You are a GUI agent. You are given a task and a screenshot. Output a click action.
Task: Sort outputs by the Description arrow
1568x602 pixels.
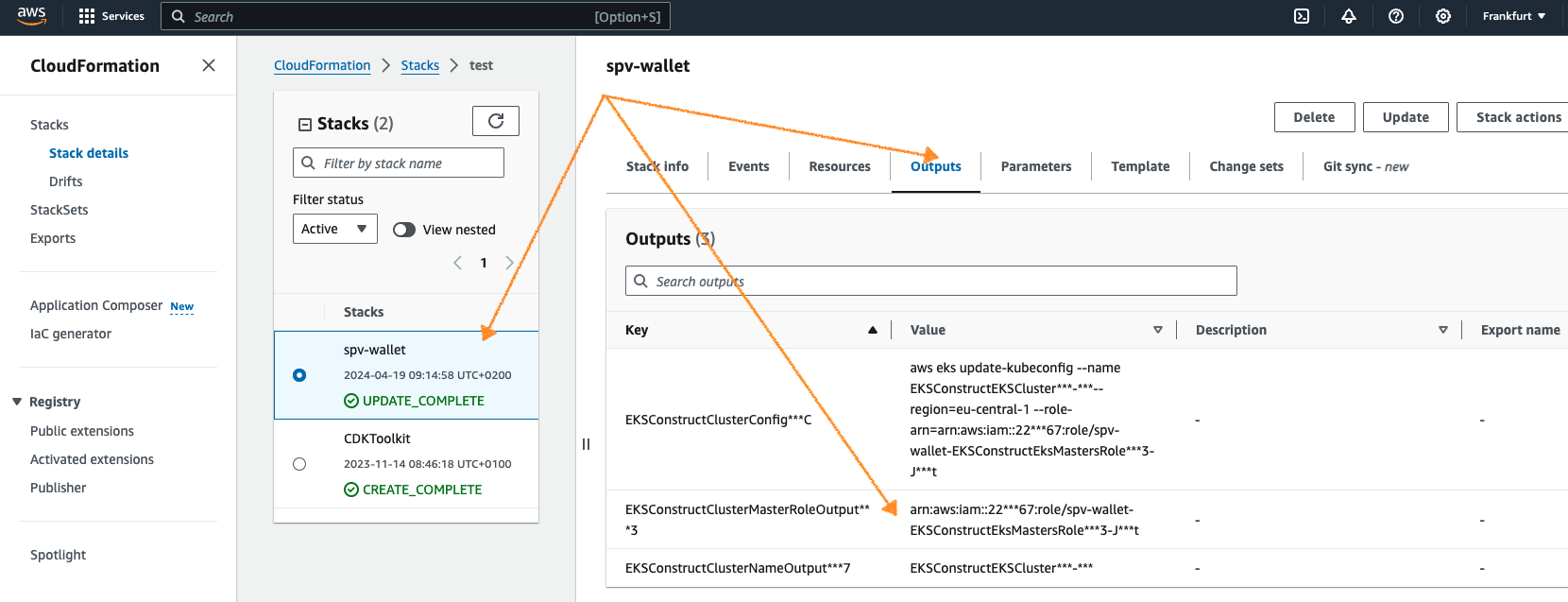click(1443, 330)
